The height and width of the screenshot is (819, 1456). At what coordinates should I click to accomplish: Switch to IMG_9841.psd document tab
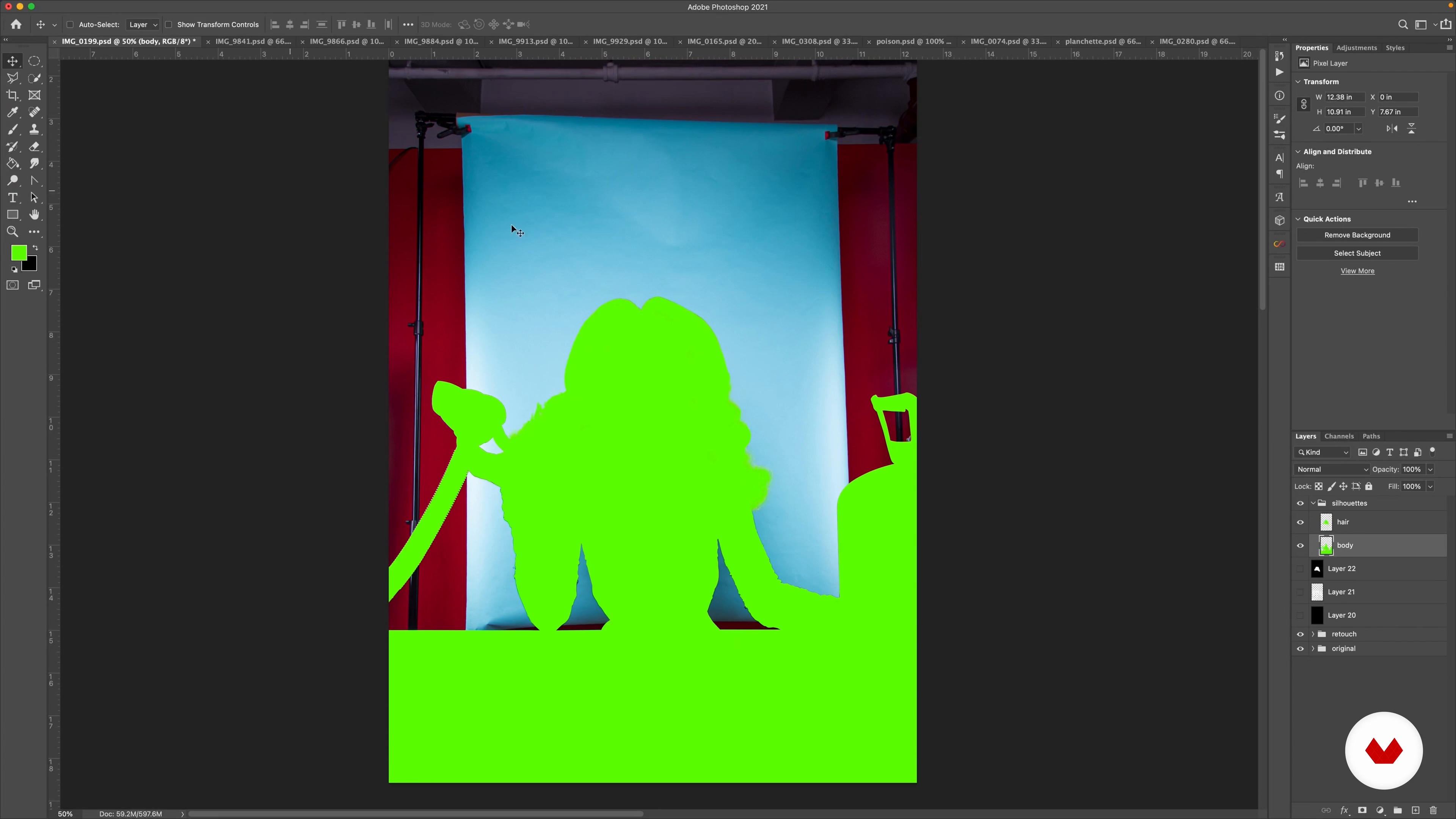(x=253, y=41)
